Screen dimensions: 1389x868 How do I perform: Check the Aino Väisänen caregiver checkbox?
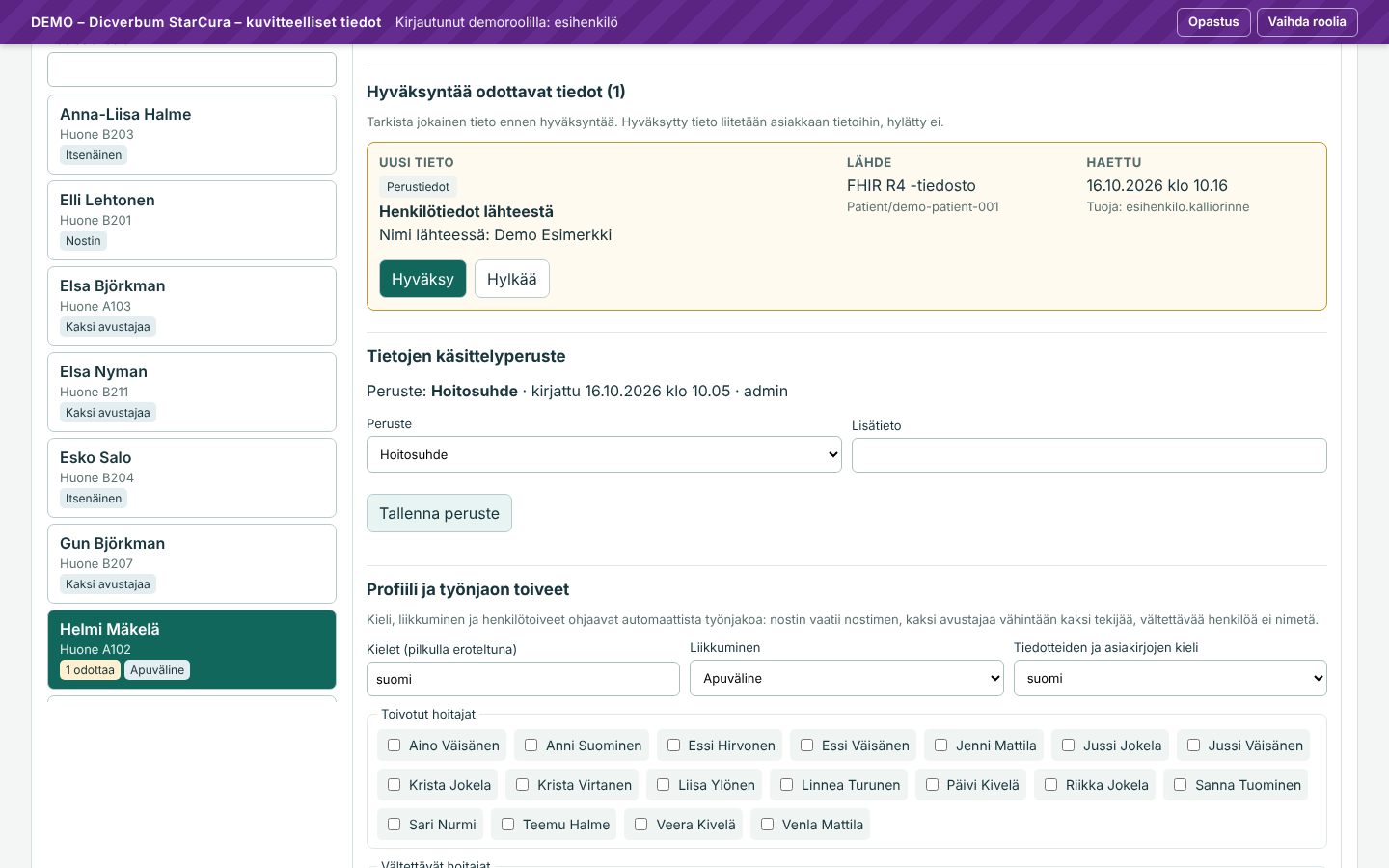pos(394,746)
